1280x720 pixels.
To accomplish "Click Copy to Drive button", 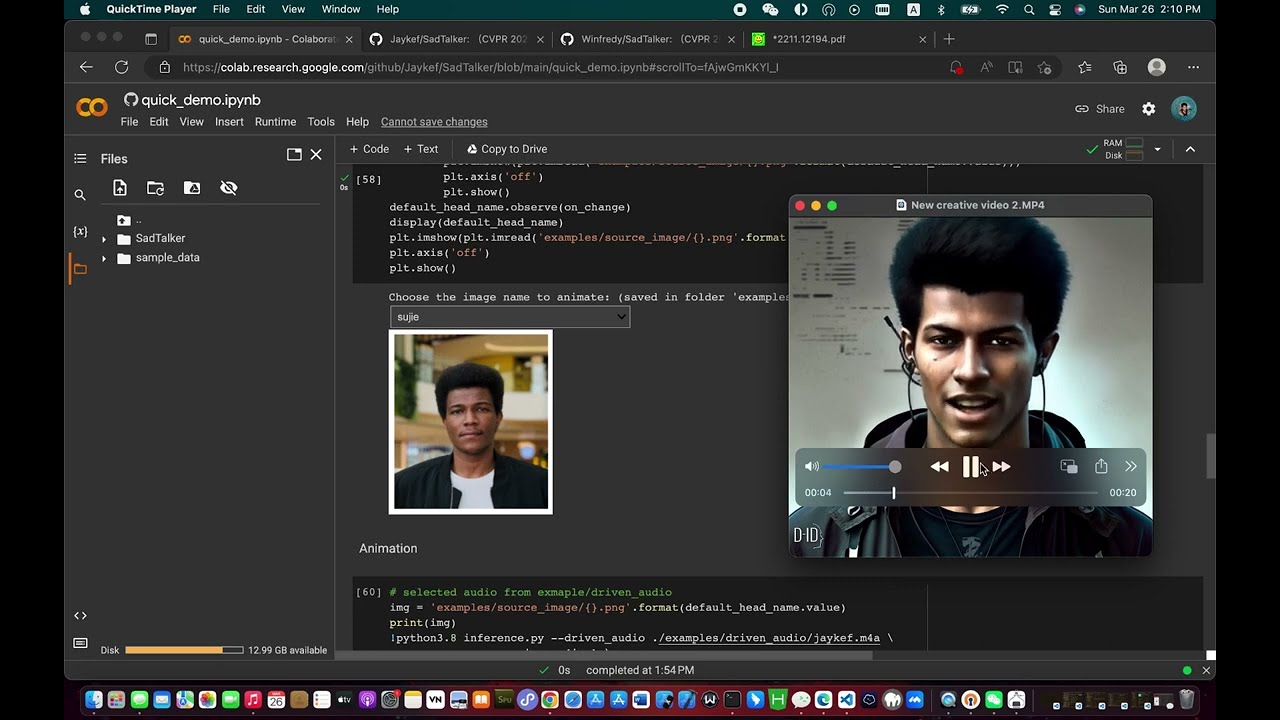I will click(x=507, y=149).
